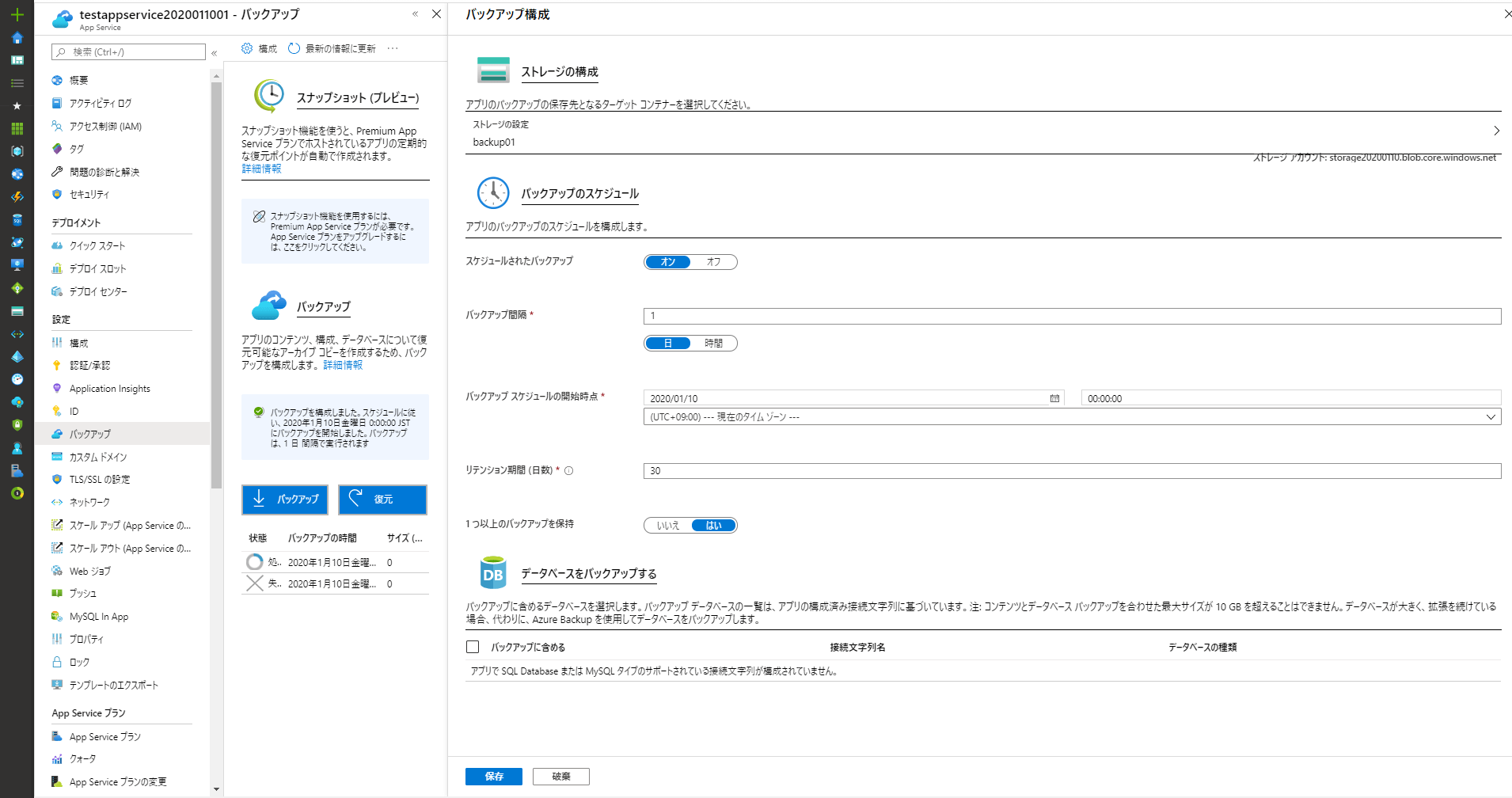Click the 構成 gear icon in toolbar
This screenshot has height=798, width=1512.
(247, 48)
